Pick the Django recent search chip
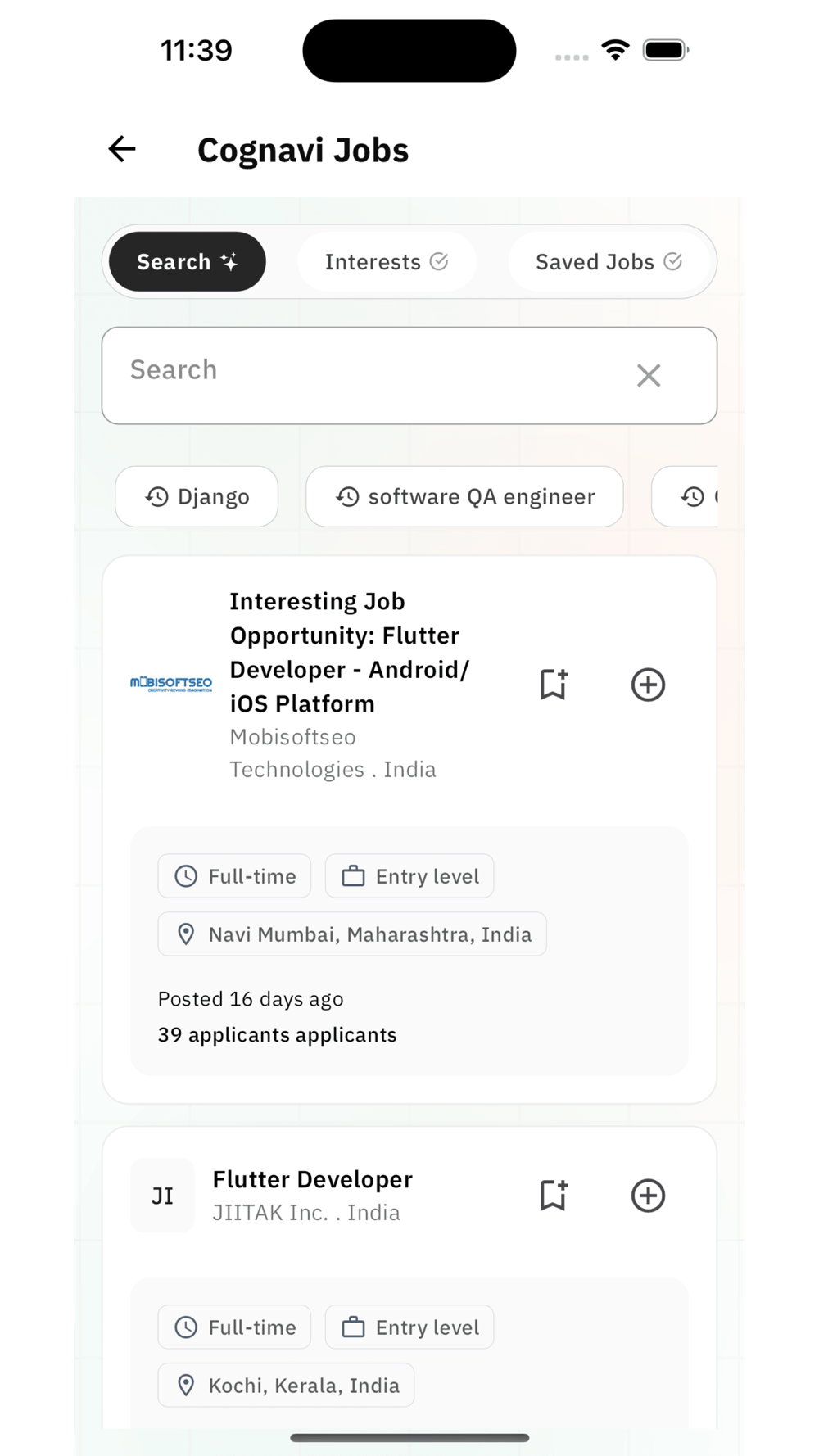The width and height of the screenshot is (819, 1456). pyautogui.click(x=197, y=496)
